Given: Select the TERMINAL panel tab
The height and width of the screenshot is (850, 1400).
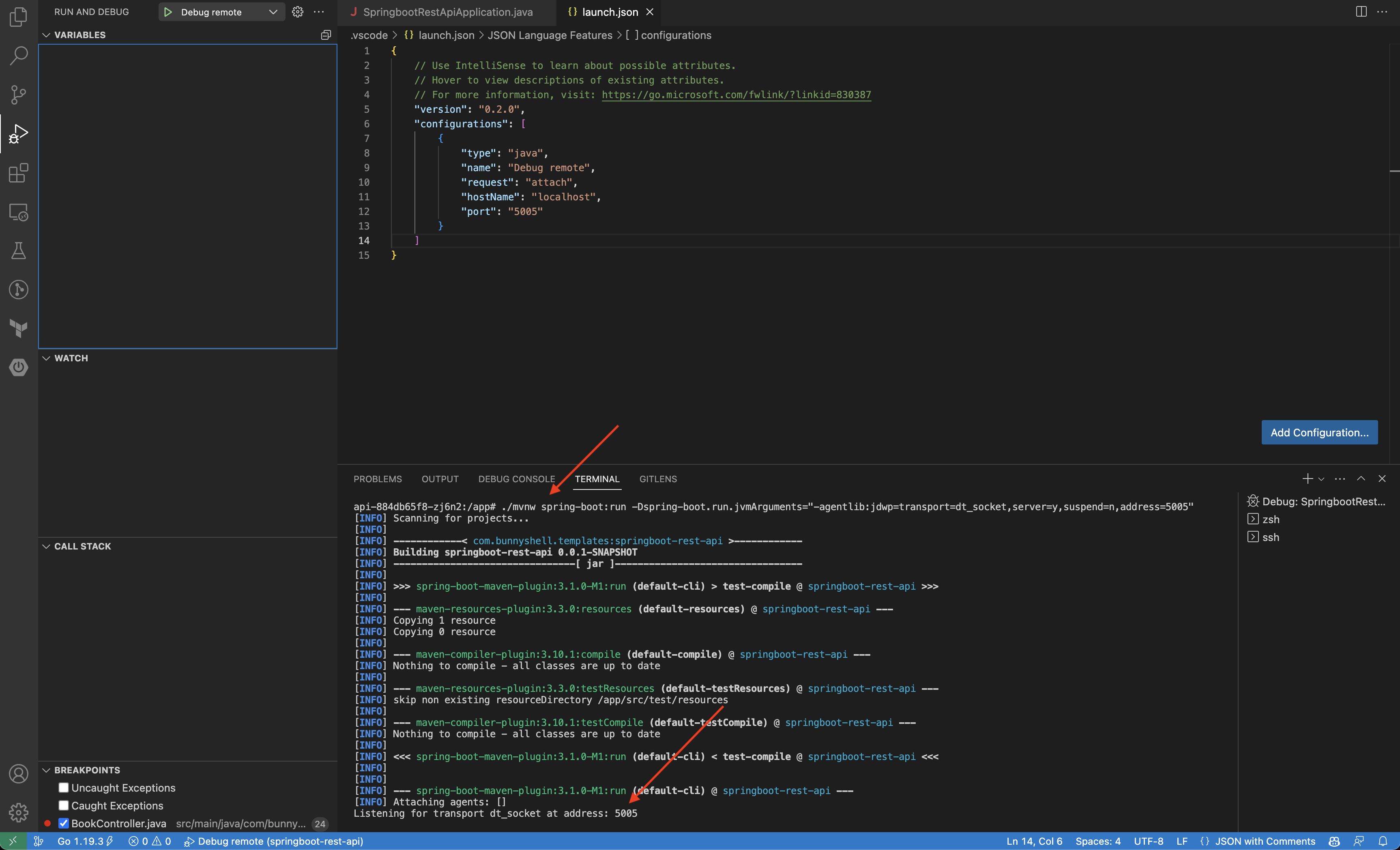Looking at the screenshot, I should [x=597, y=479].
